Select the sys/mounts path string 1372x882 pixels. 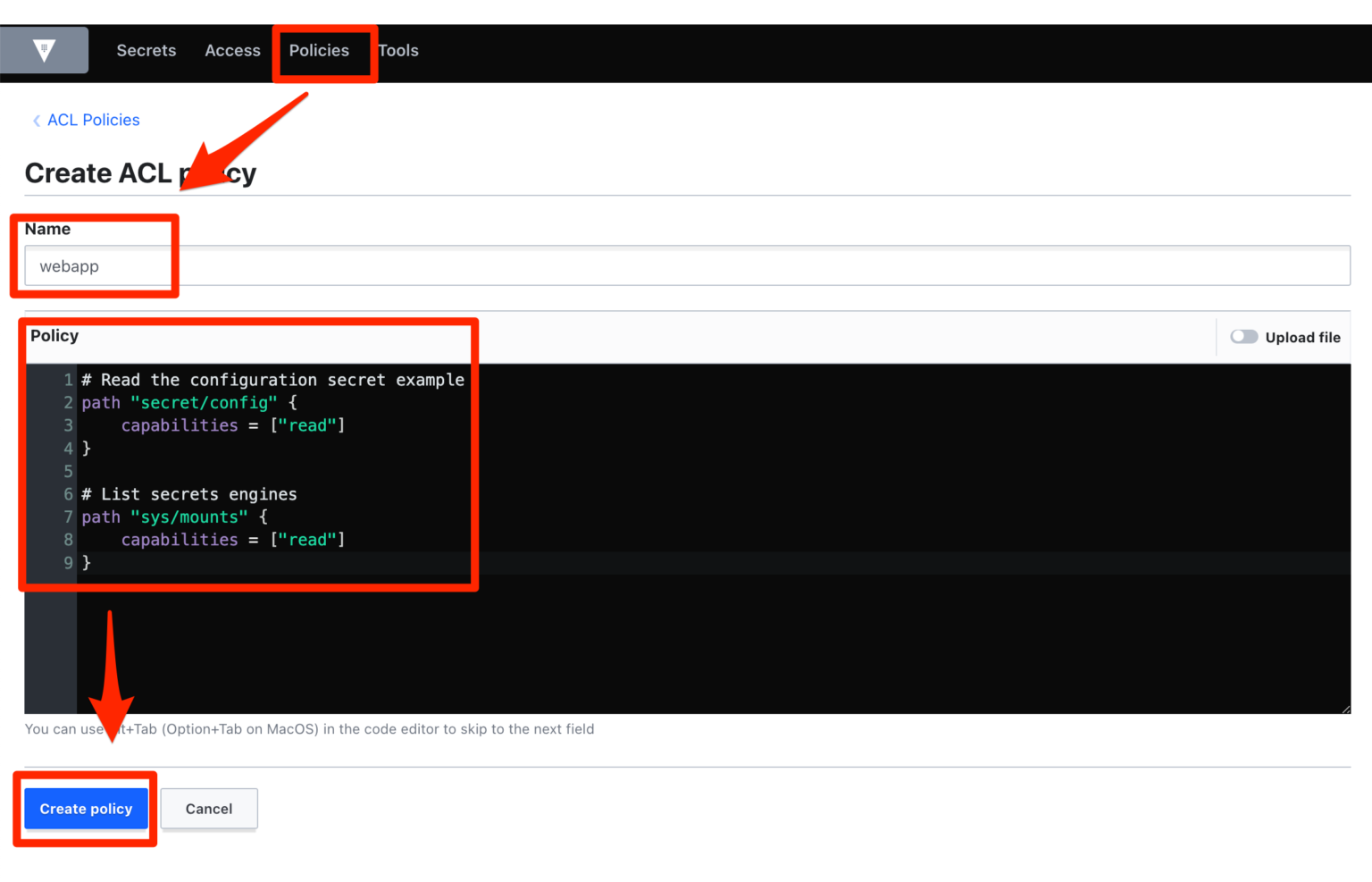189,517
